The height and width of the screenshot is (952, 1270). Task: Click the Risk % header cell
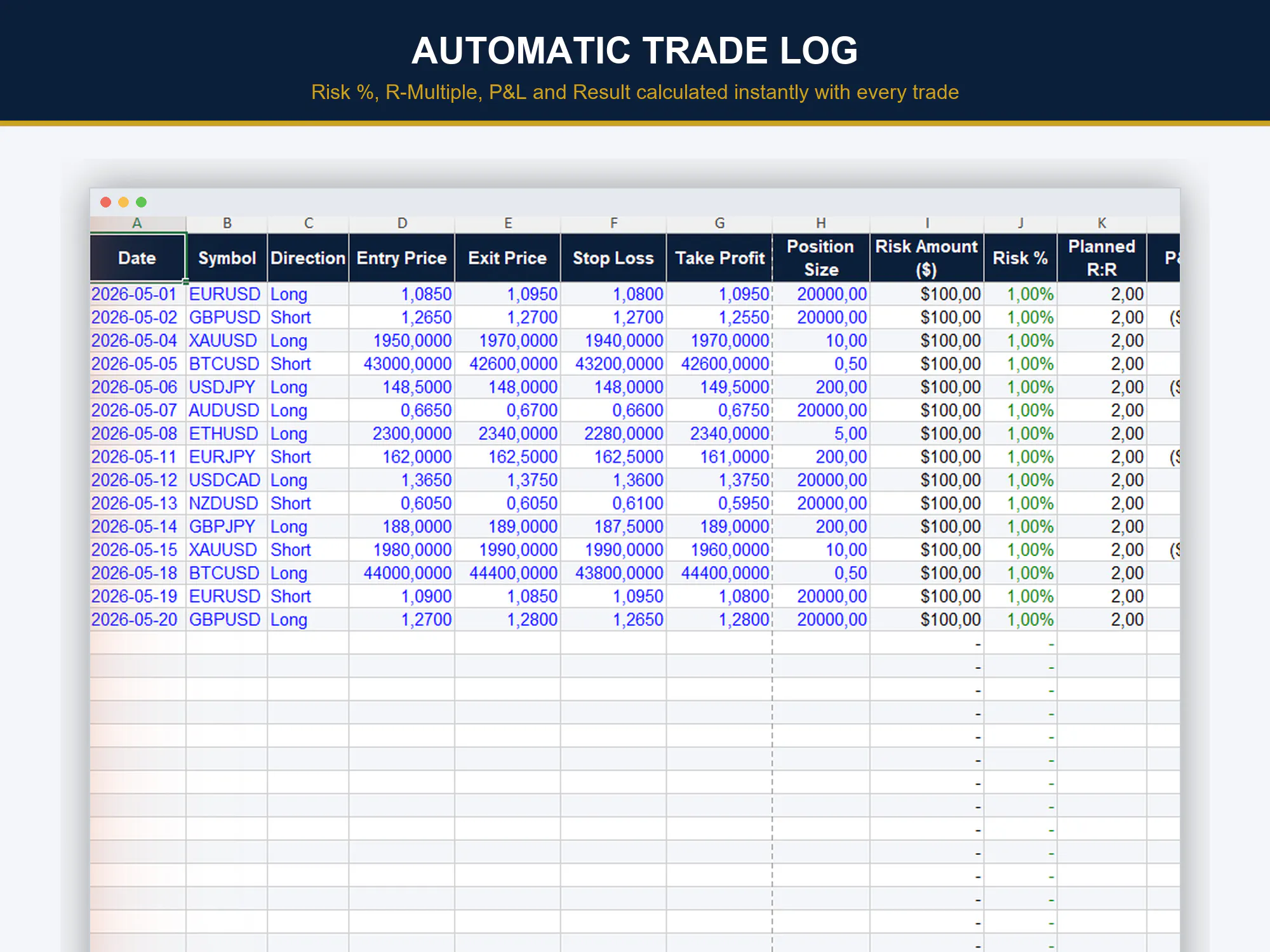click(x=1020, y=258)
